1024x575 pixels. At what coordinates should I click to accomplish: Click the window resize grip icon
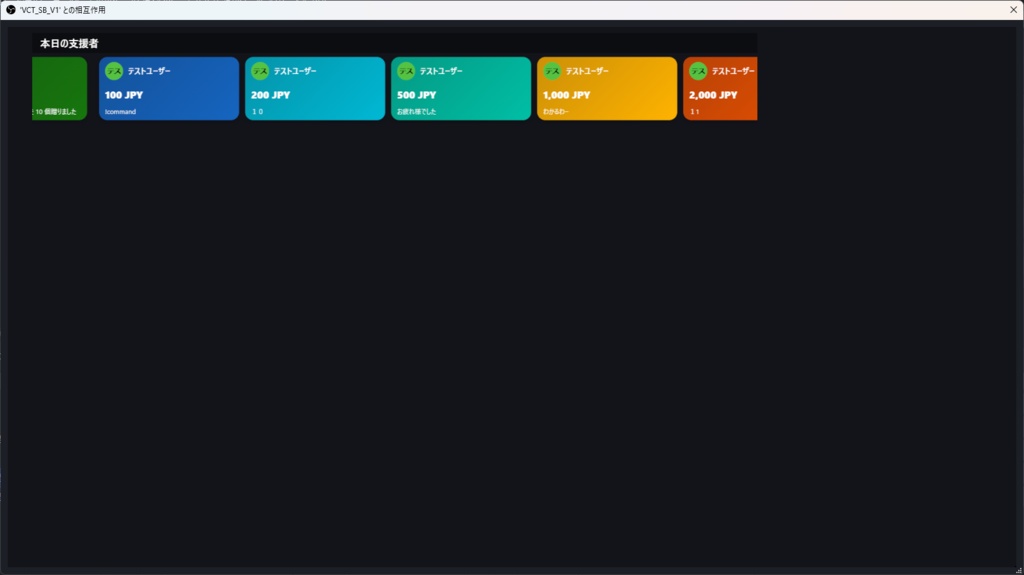tap(1019, 570)
